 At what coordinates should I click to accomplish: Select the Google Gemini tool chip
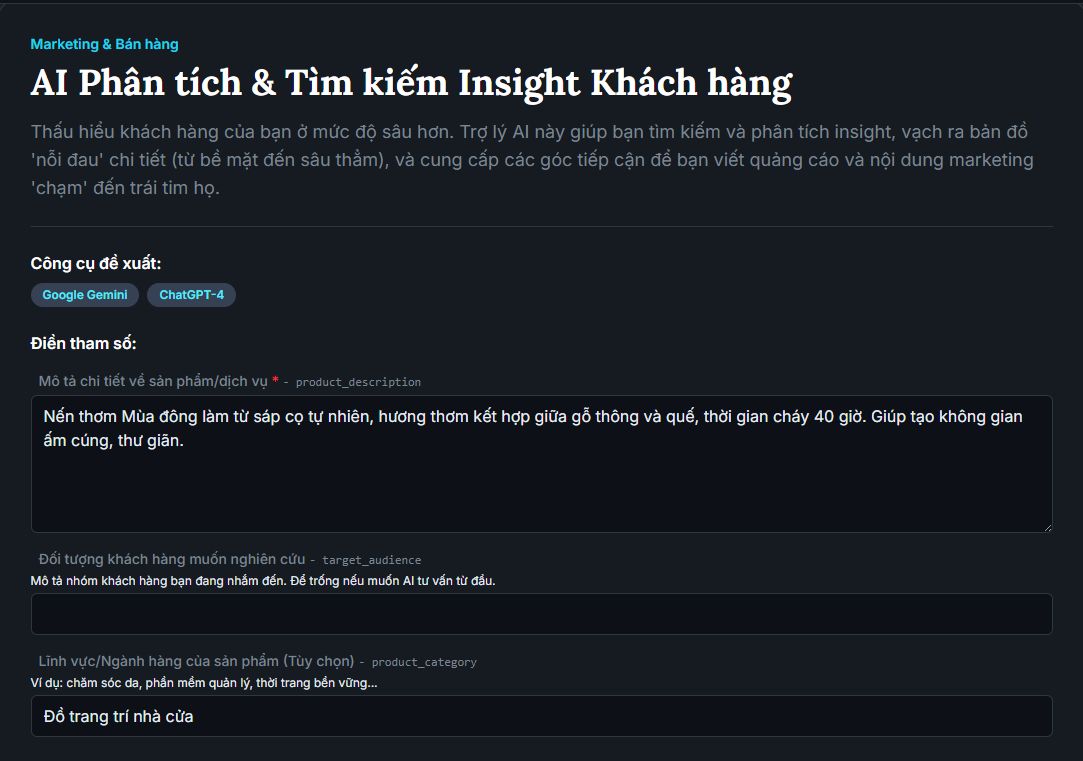click(85, 295)
